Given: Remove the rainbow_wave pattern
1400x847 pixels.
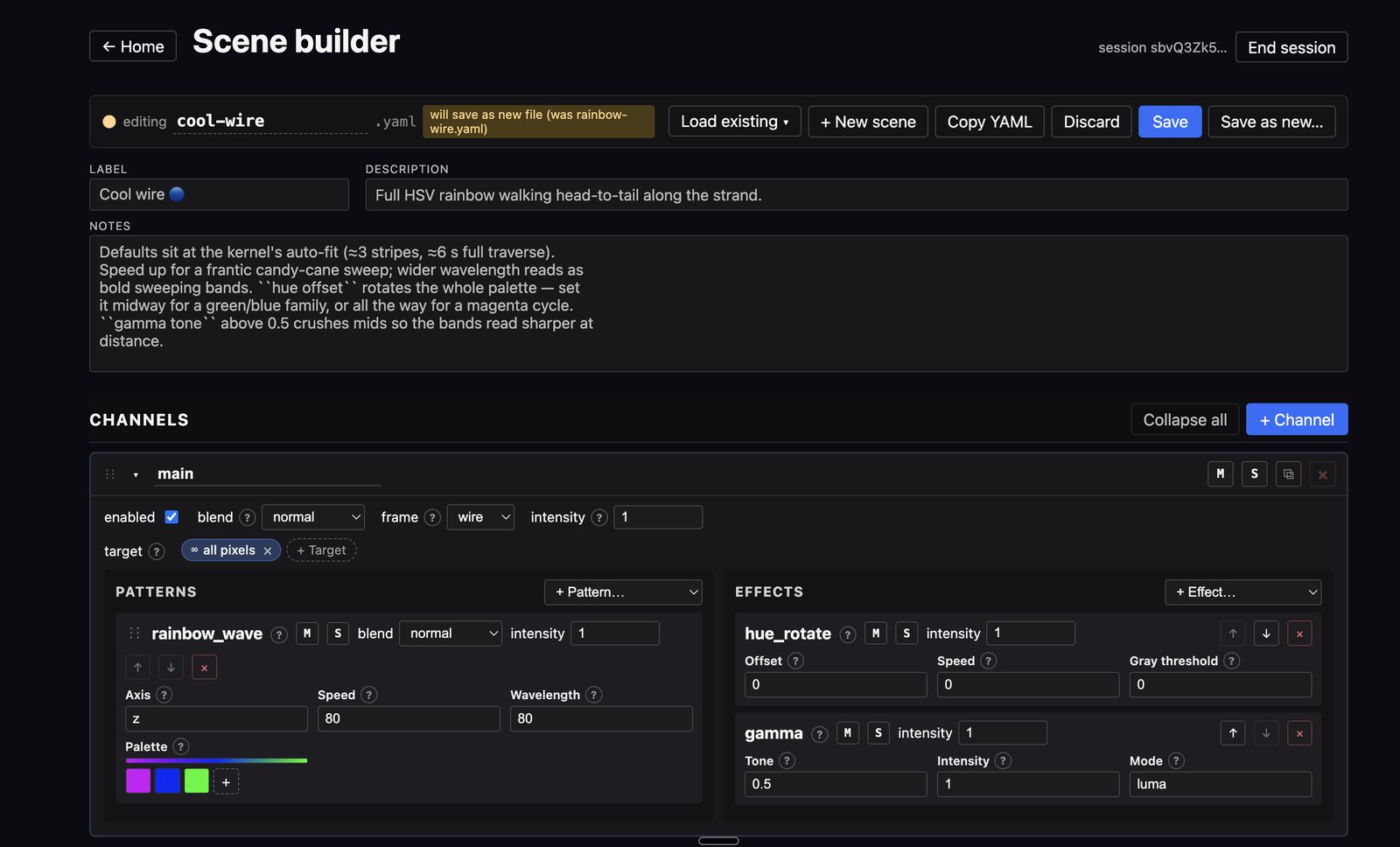Looking at the screenshot, I should (x=204, y=668).
